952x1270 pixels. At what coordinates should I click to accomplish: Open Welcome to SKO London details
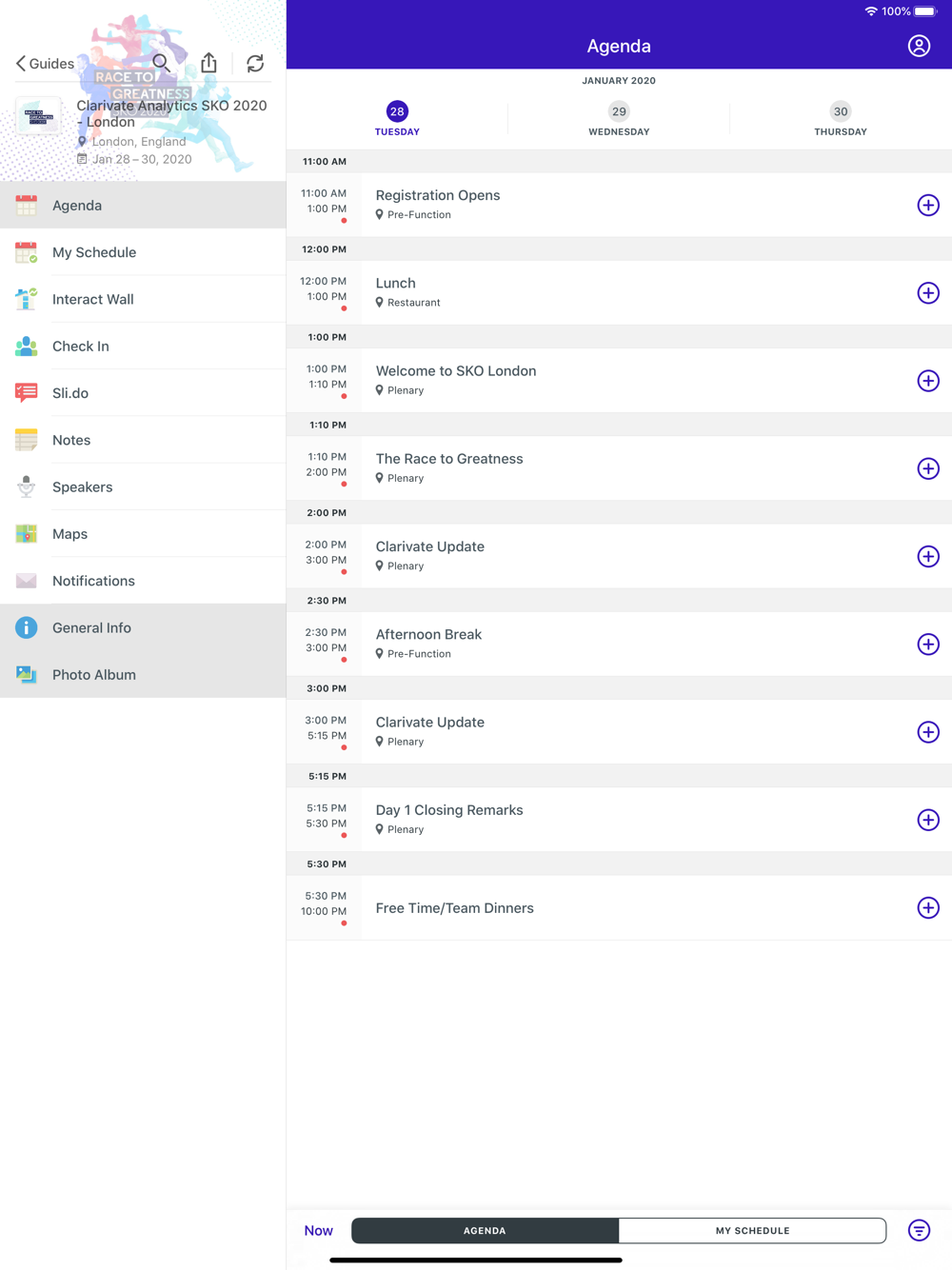pos(619,381)
